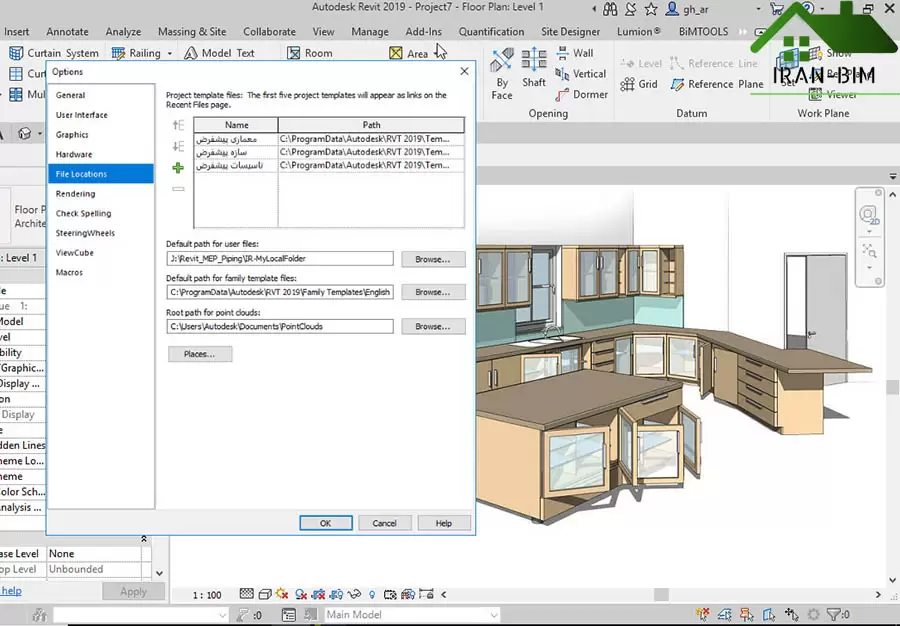Open the Rendering options category
This screenshot has width=900, height=626.
76,194
